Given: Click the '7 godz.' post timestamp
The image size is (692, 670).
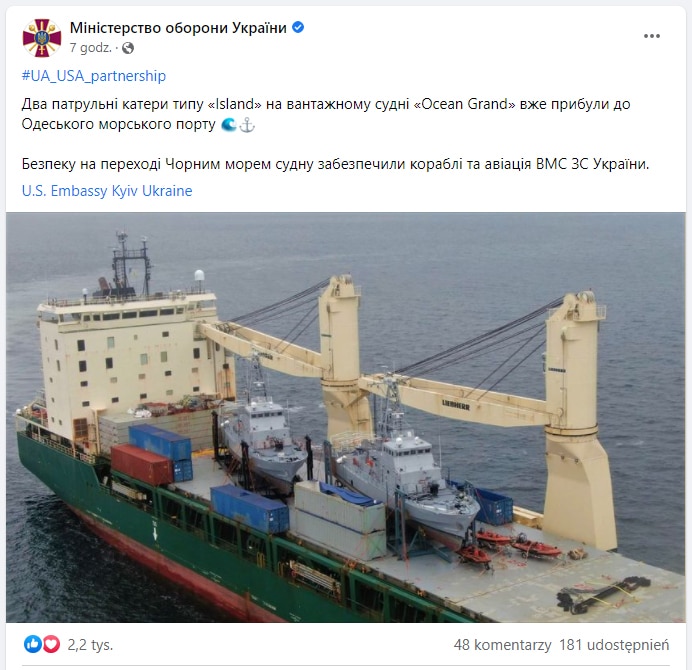Looking at the screenshot, I should (91, 48).
